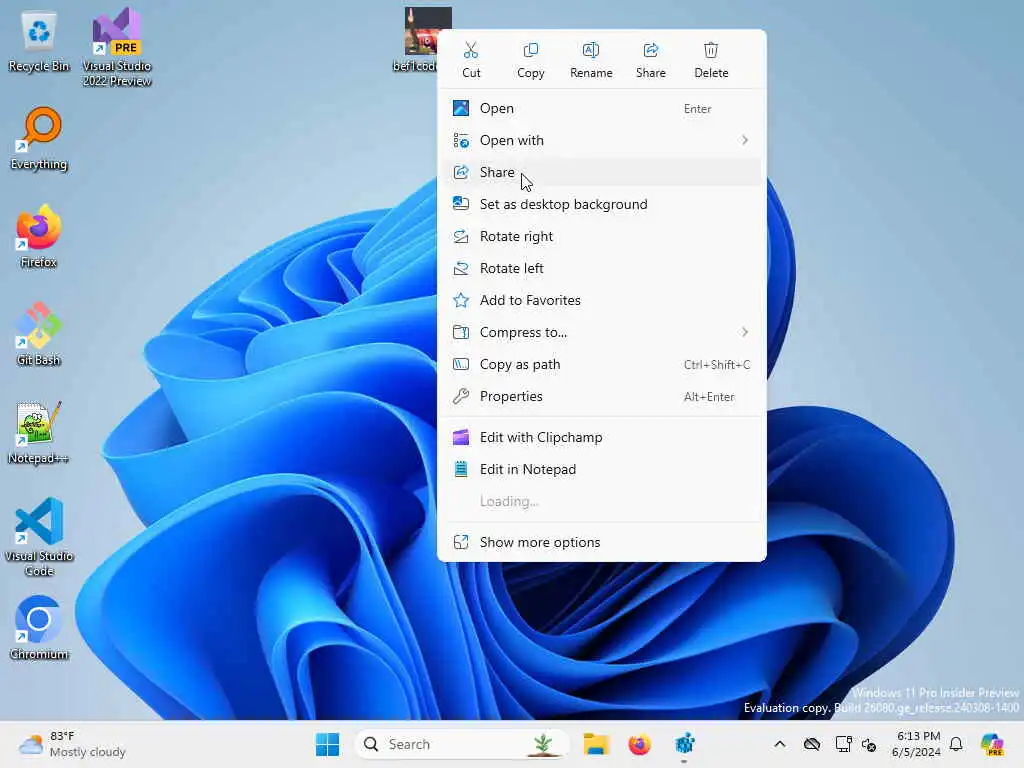Screen dimensions: 1024x768
Task: Click Show more options
Action: 601,543
